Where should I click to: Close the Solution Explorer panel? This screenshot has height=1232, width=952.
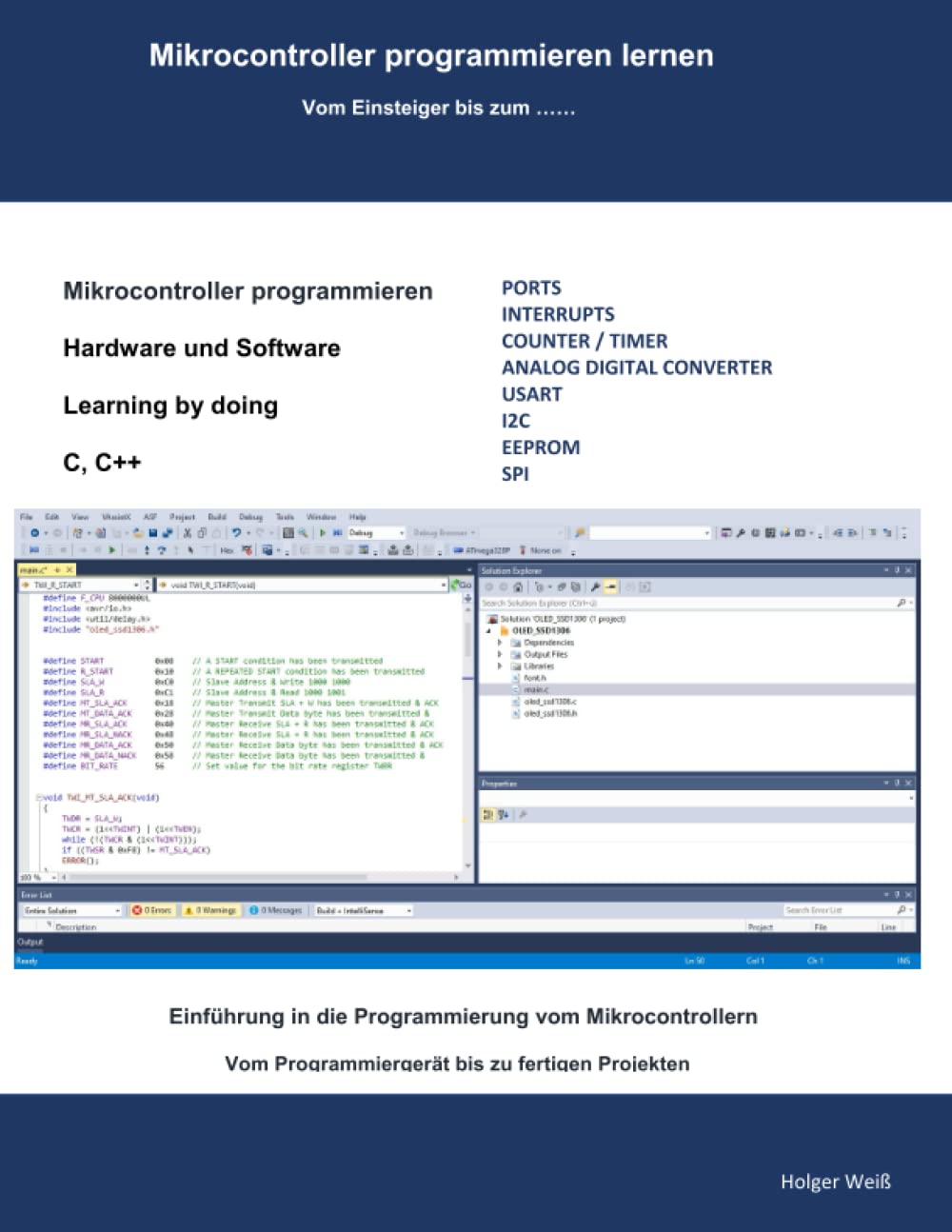click(908, 570)
